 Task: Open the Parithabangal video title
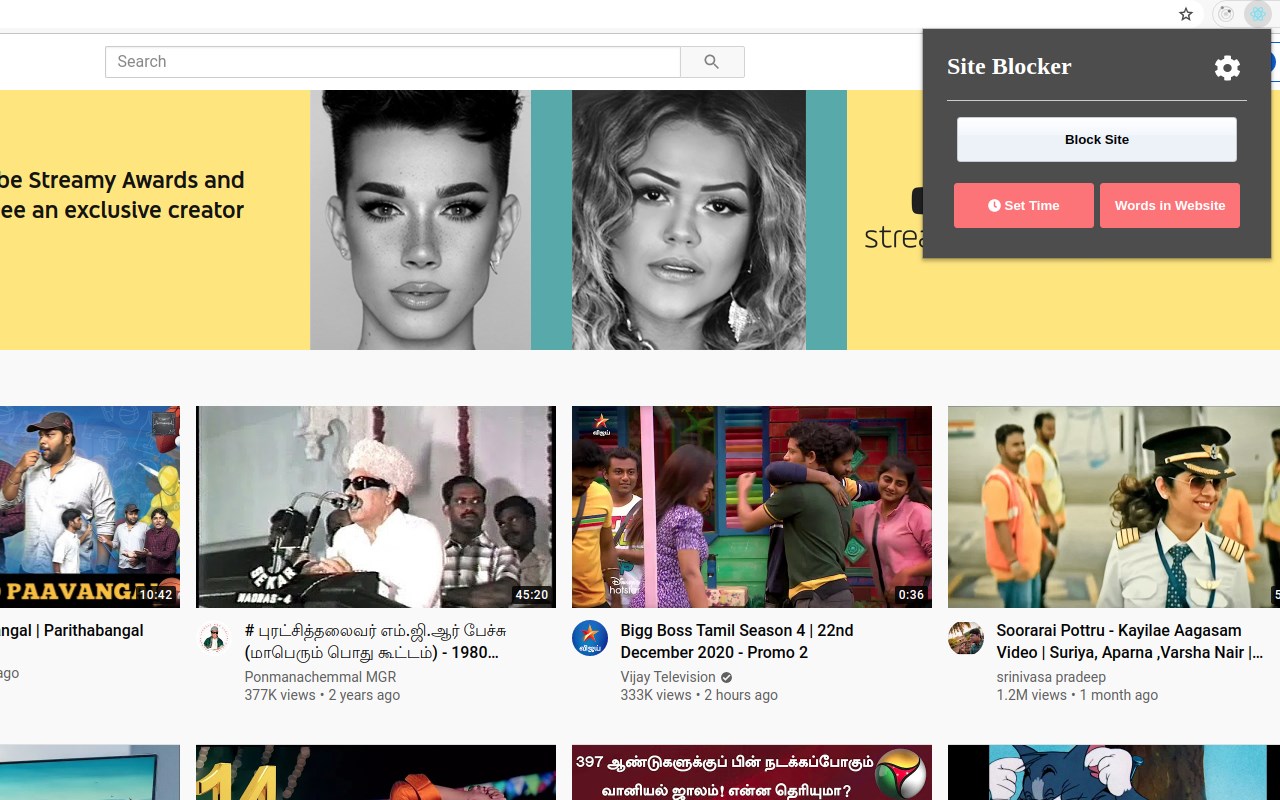72,631
